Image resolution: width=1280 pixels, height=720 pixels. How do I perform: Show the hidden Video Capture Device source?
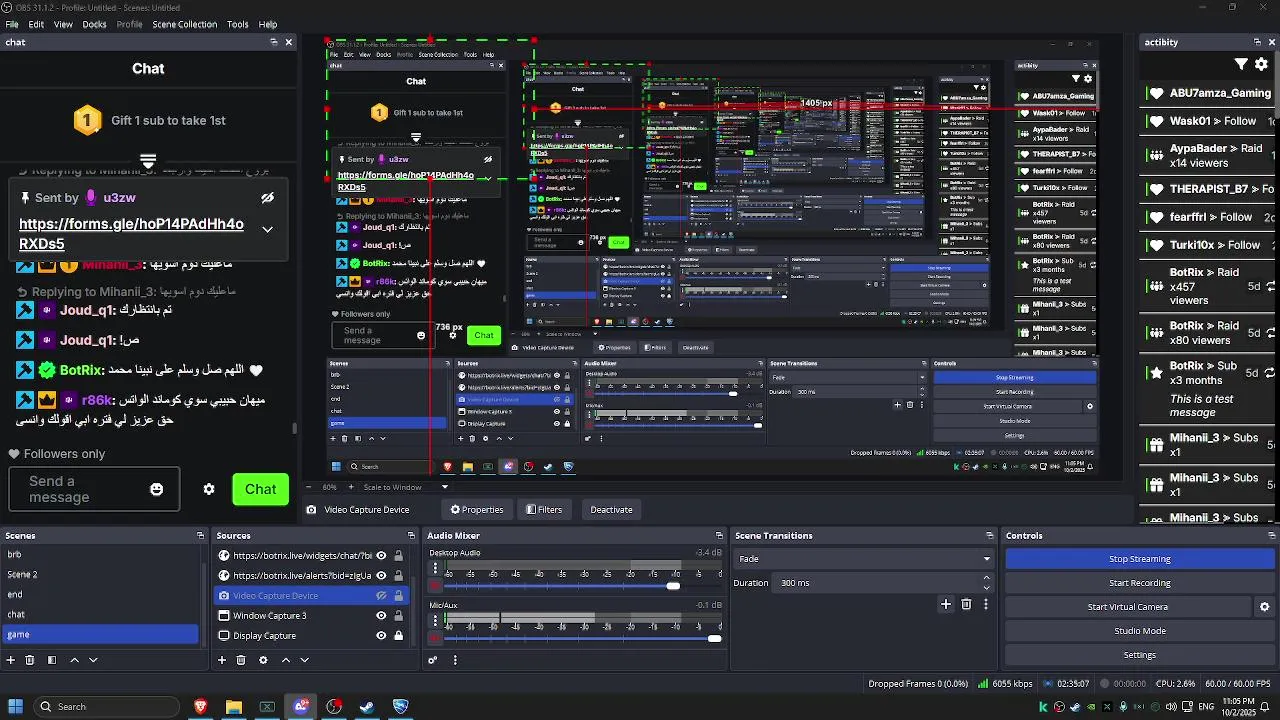coord(381,596)
